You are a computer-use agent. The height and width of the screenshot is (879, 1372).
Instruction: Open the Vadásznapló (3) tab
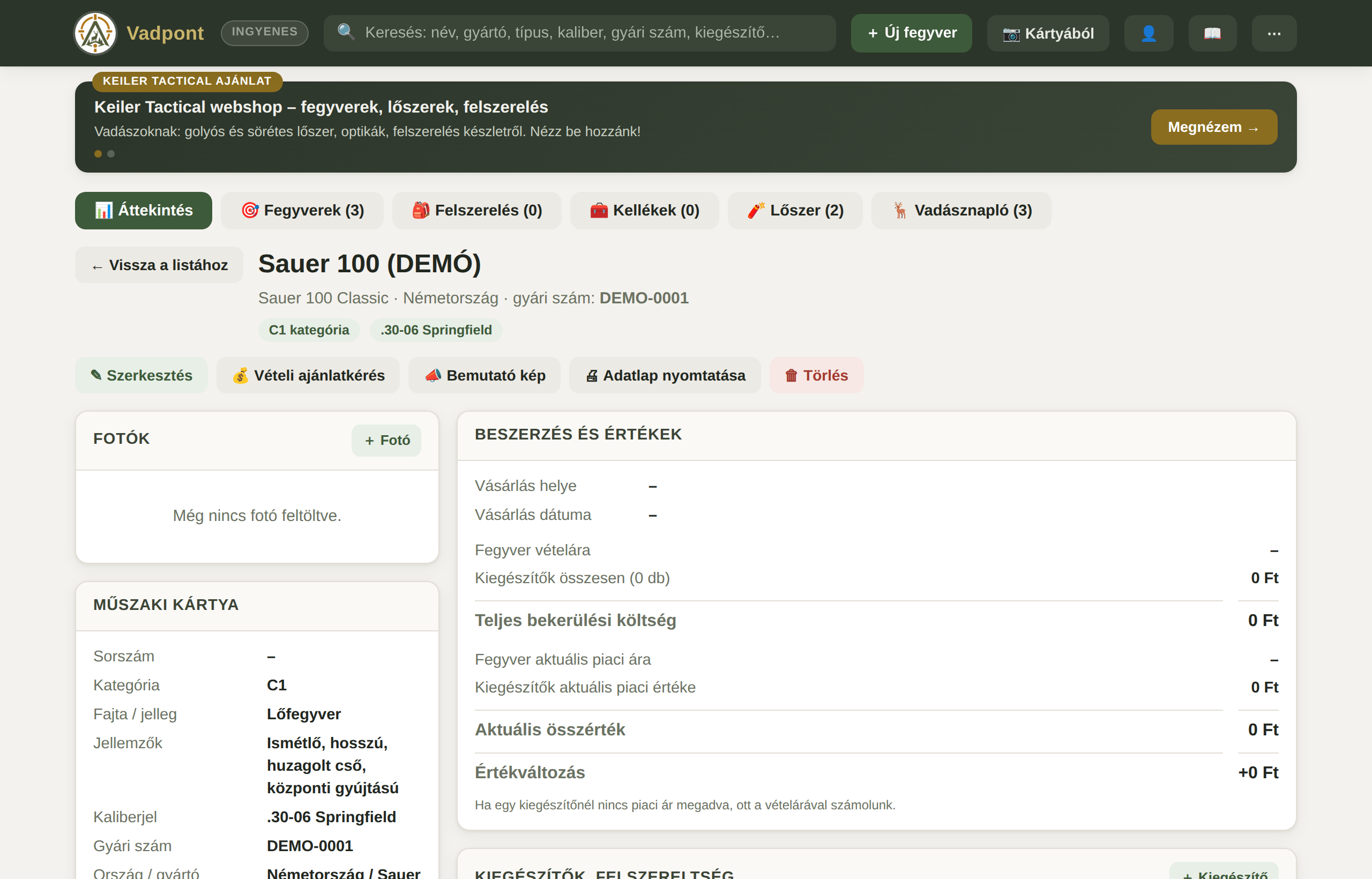coord(961,211)
